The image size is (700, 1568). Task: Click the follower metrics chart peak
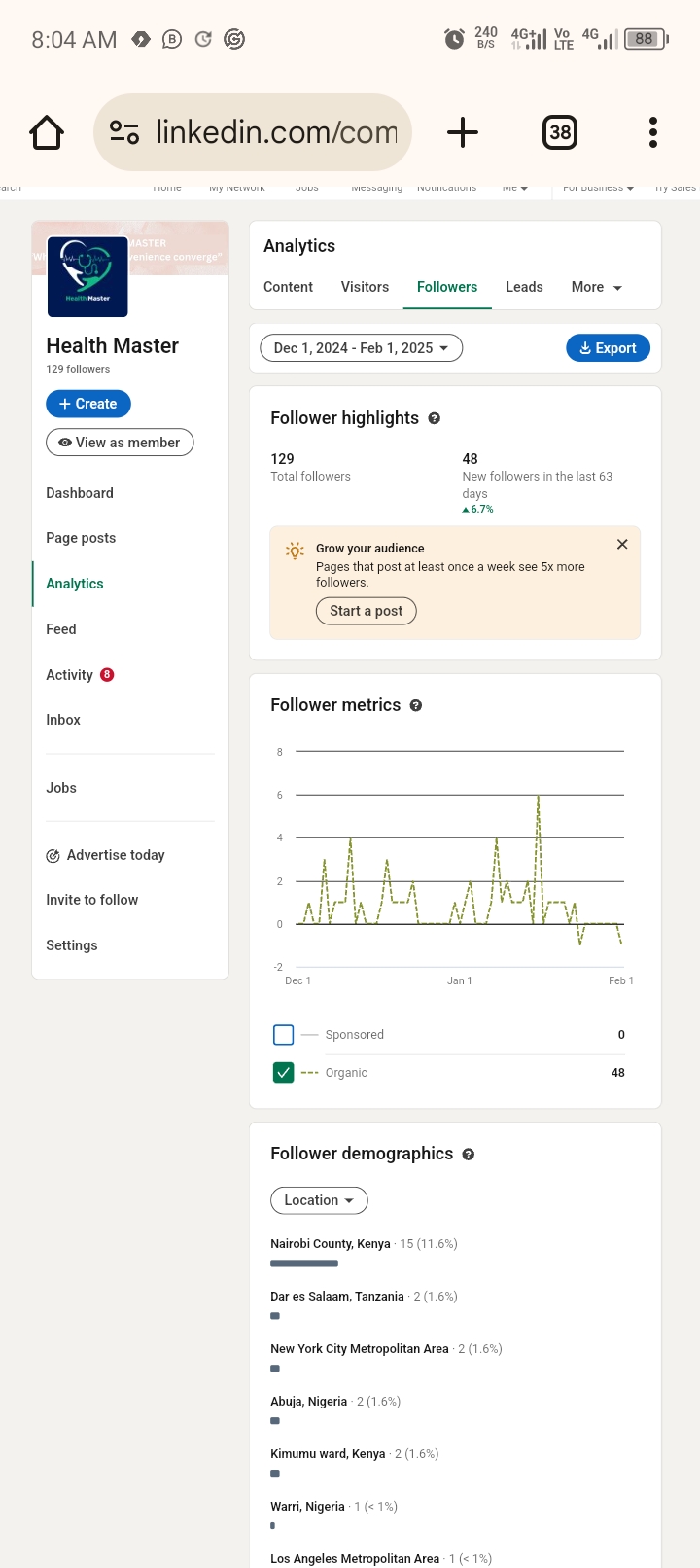tap(538, 798)
